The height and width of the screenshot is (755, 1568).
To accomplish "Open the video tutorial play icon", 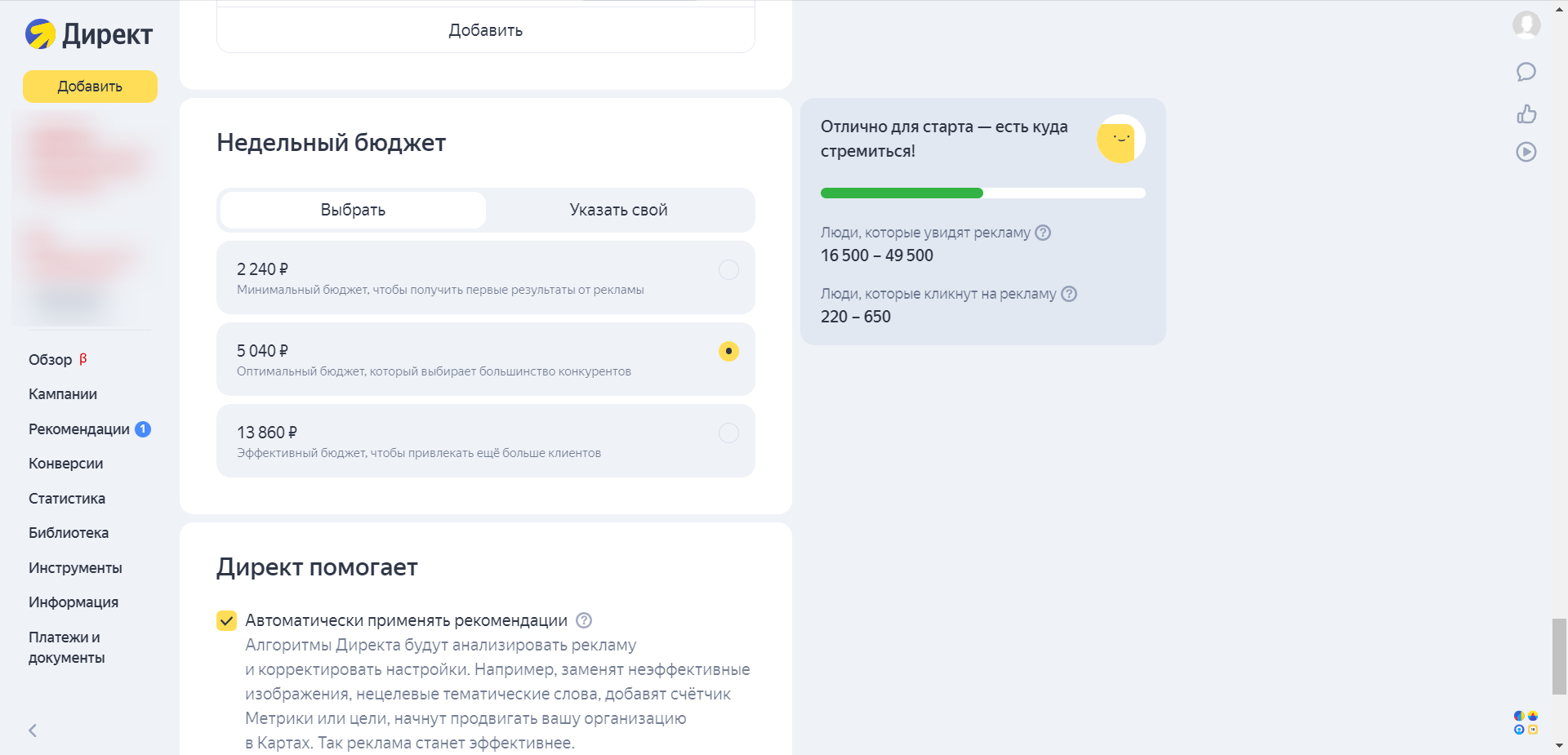I will point(1526,152).
